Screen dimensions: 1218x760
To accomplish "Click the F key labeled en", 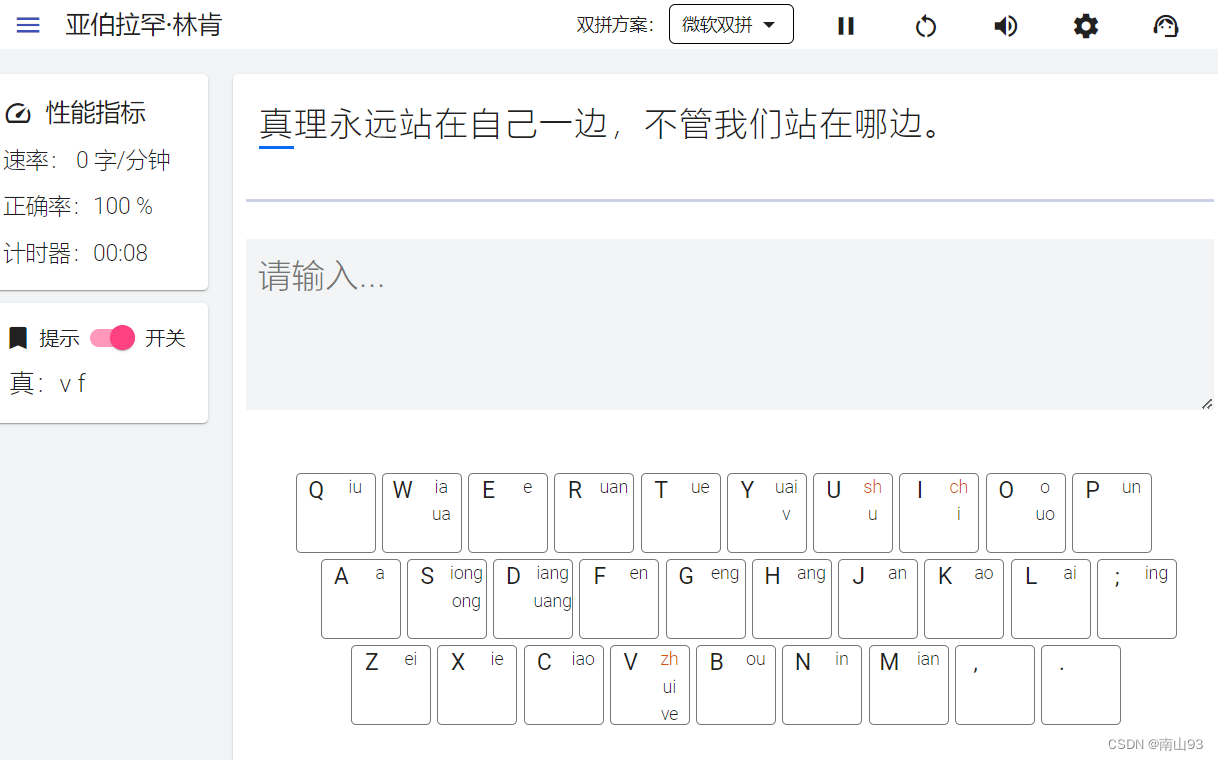I will tap(619, 599).
